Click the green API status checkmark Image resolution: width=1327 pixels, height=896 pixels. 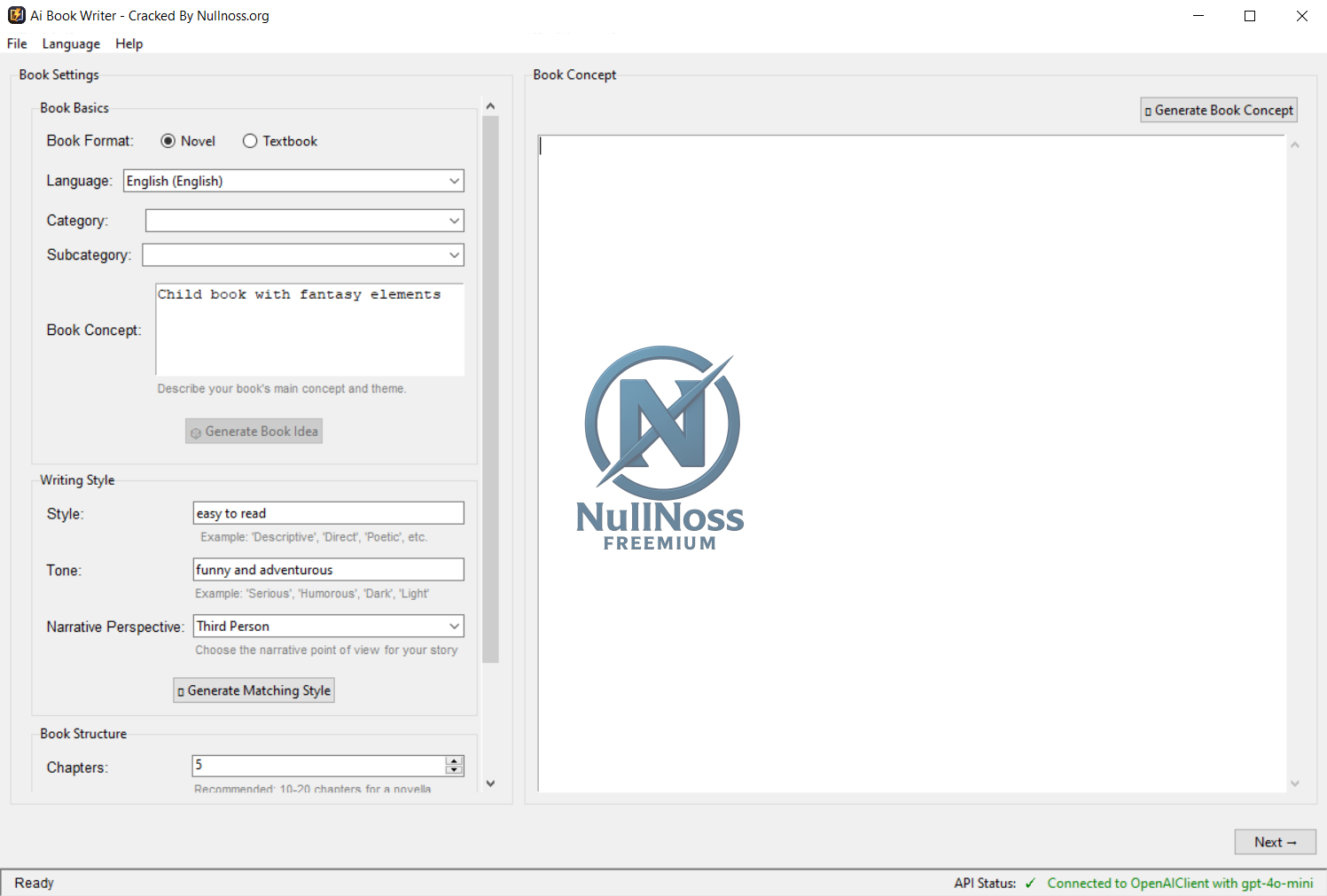point(1030,883)
